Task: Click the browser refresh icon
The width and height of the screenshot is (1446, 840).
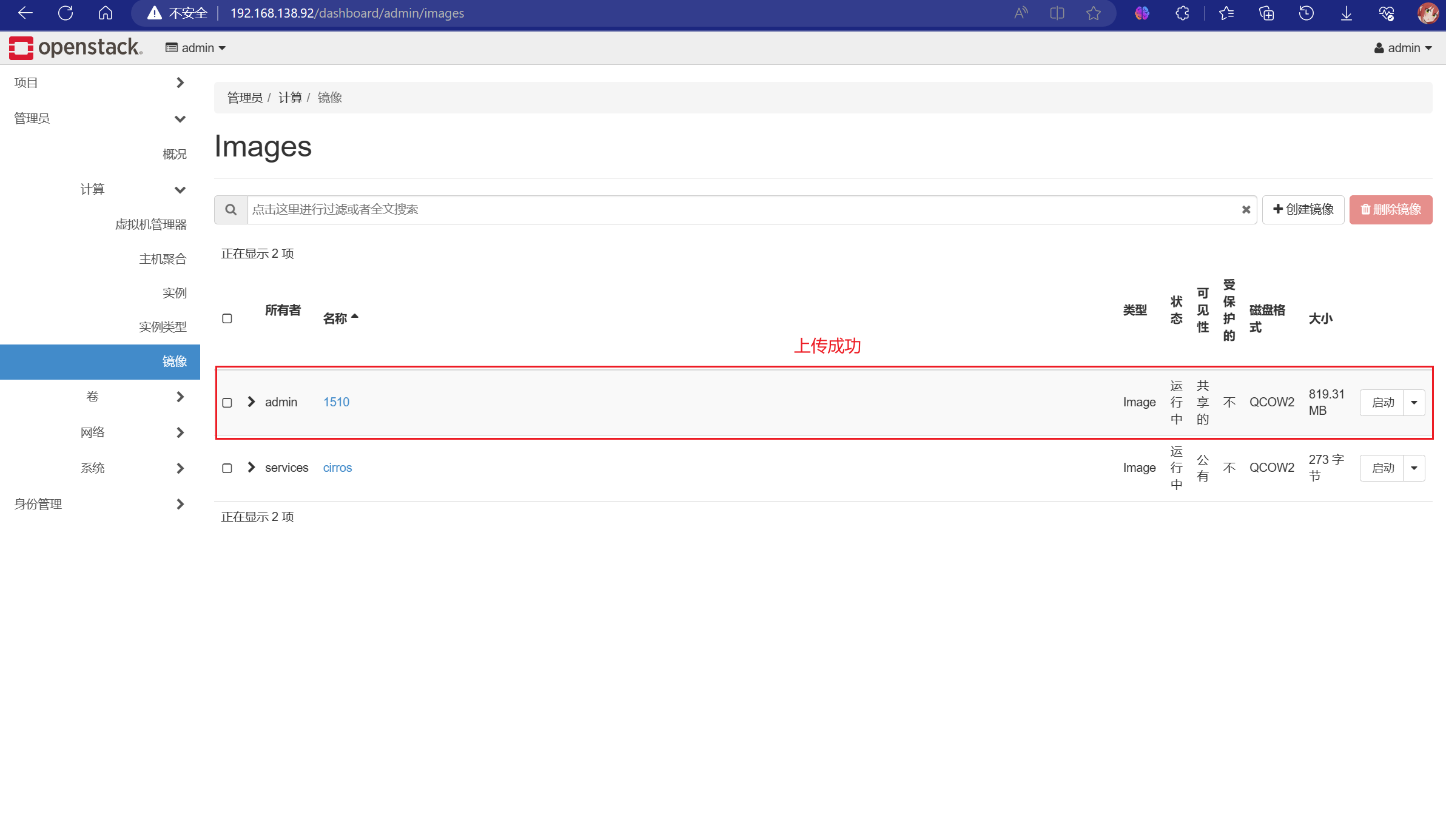Action: coord(66,13)
